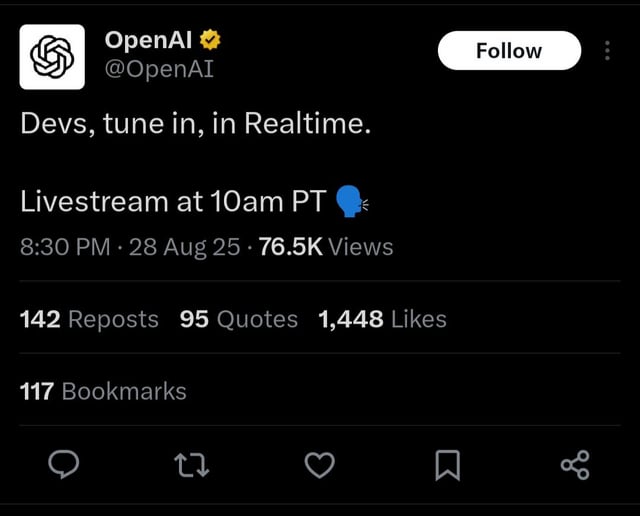This screenshot has width=640, height=516.
Task: Click the speaking head emoji
Action: point(351,202)
